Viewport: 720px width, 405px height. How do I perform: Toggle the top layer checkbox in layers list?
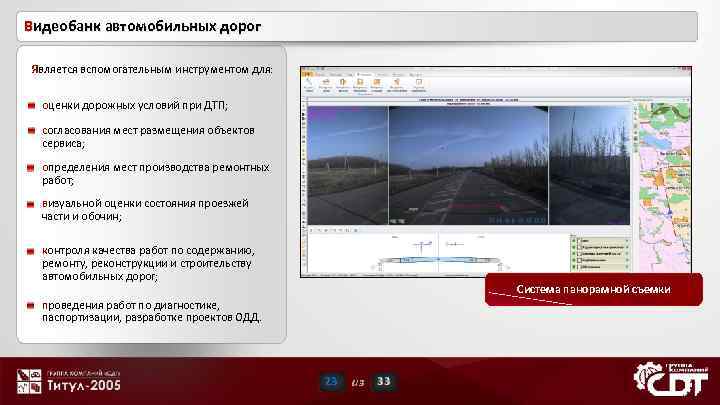point(579,241)
